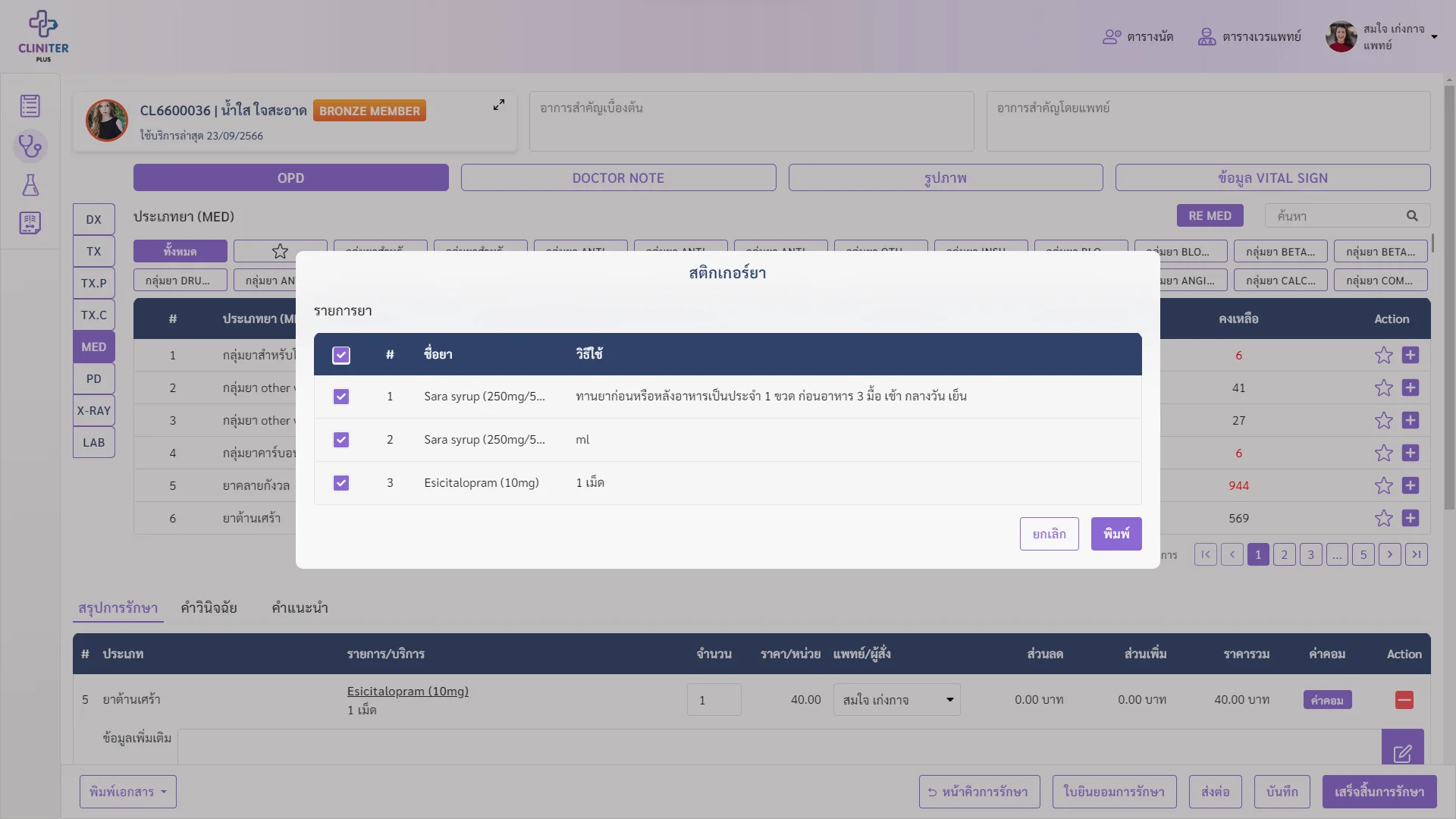This screenshot has height=819, width=1456.
Task: Click the ยกเลิก button to cancel
Action: click(1050, 534)
